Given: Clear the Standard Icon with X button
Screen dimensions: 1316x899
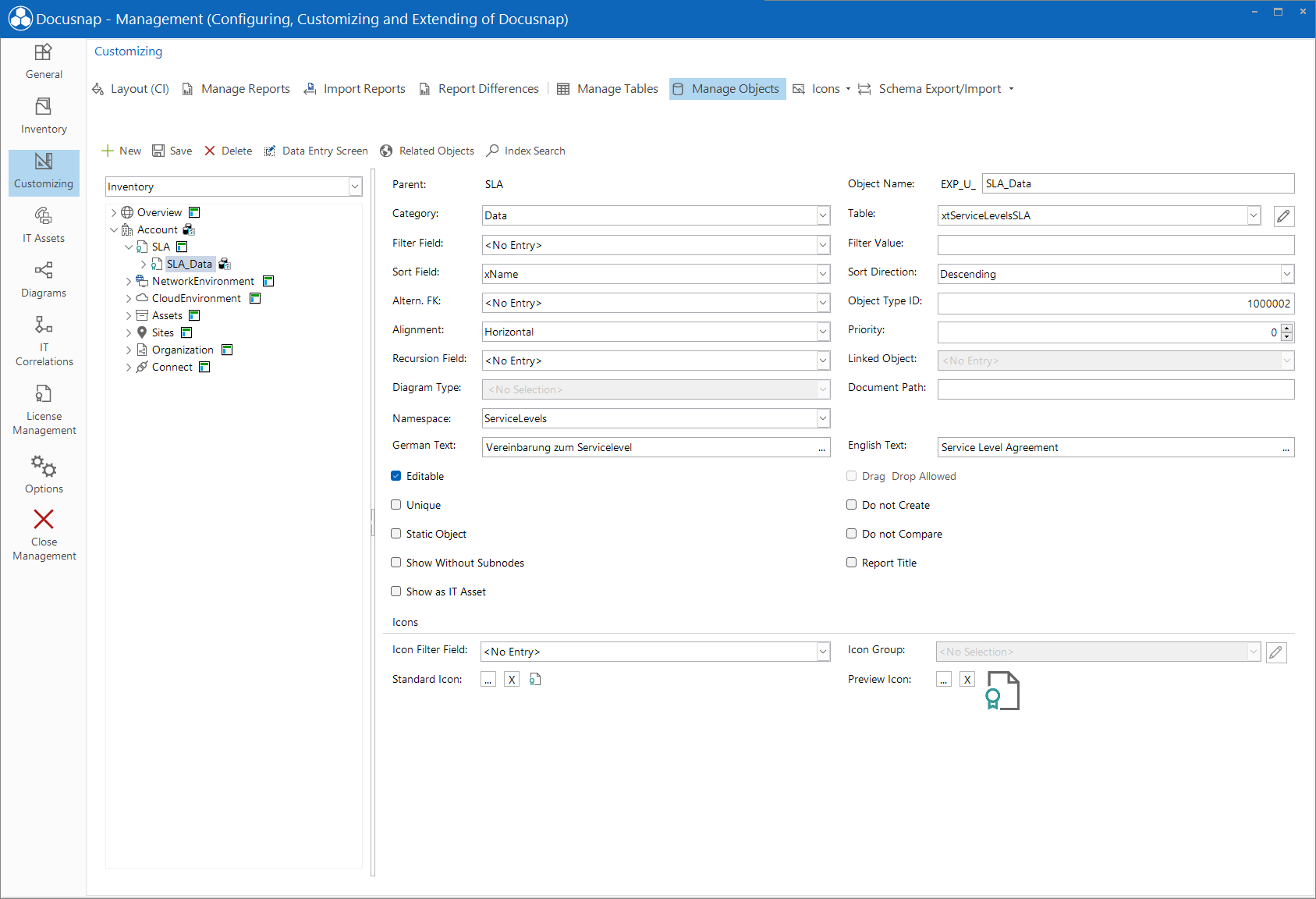Looking at the screenshot, I should 512,680.
